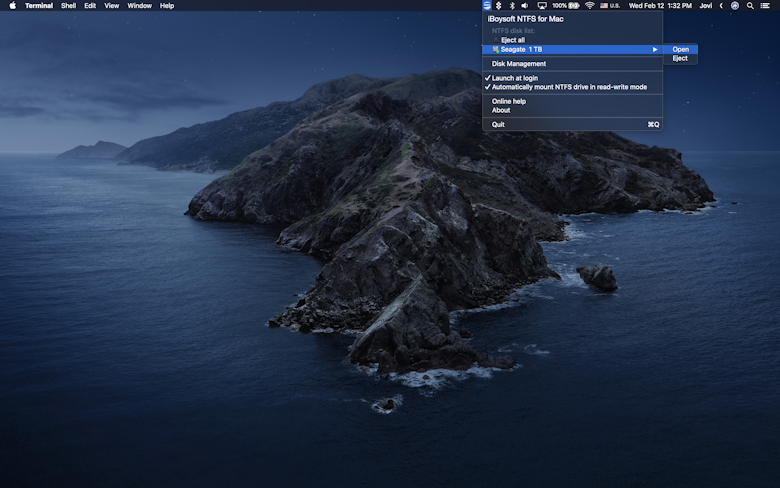The height and width of the screenshot is (488, 780).
Task: Expand the Seagate 1 TB submenu arrow
Action: pyautogui.click(x=655, y=49)
